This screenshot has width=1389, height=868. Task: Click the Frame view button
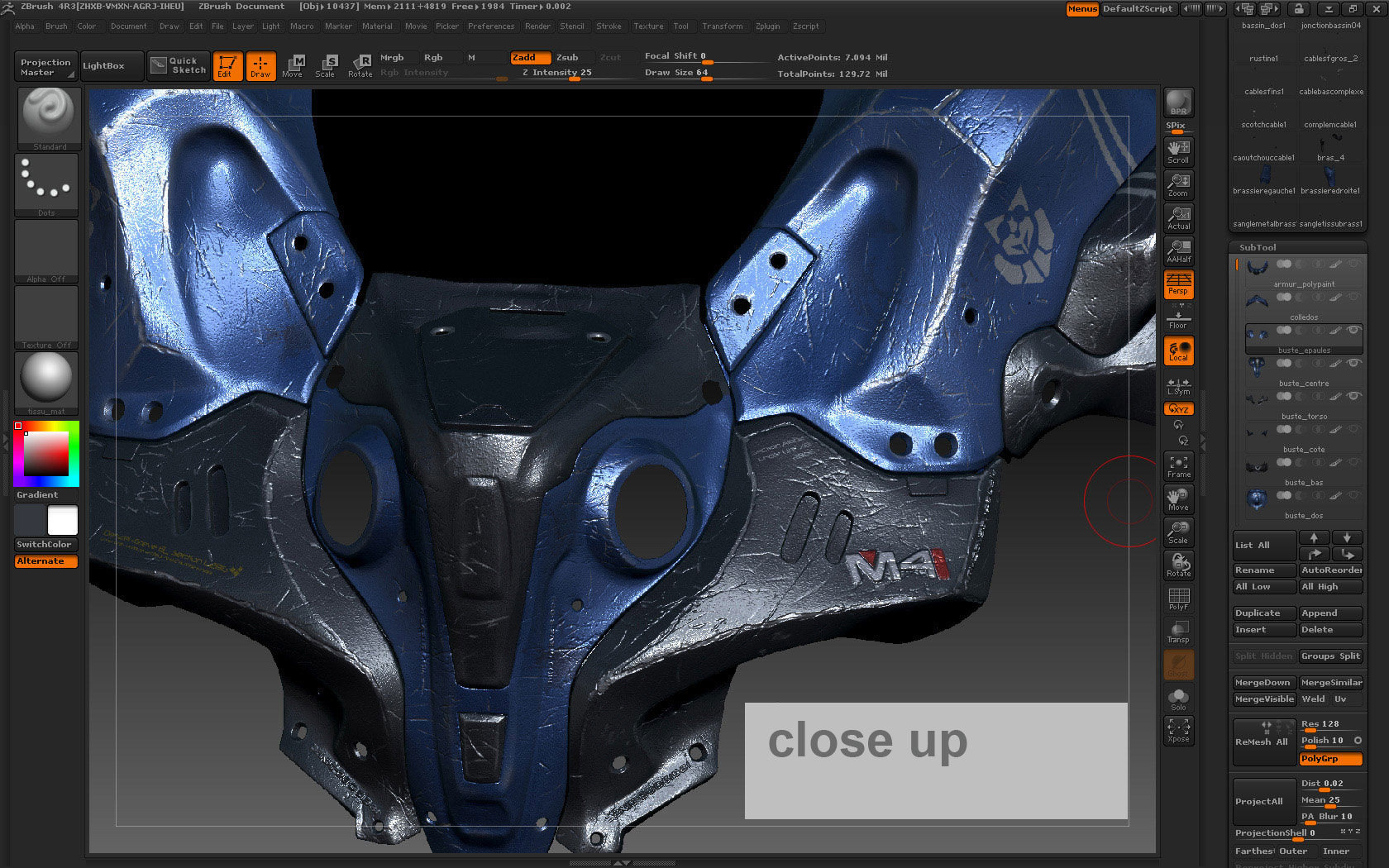pyautogui.click(x=1178, y=466)
